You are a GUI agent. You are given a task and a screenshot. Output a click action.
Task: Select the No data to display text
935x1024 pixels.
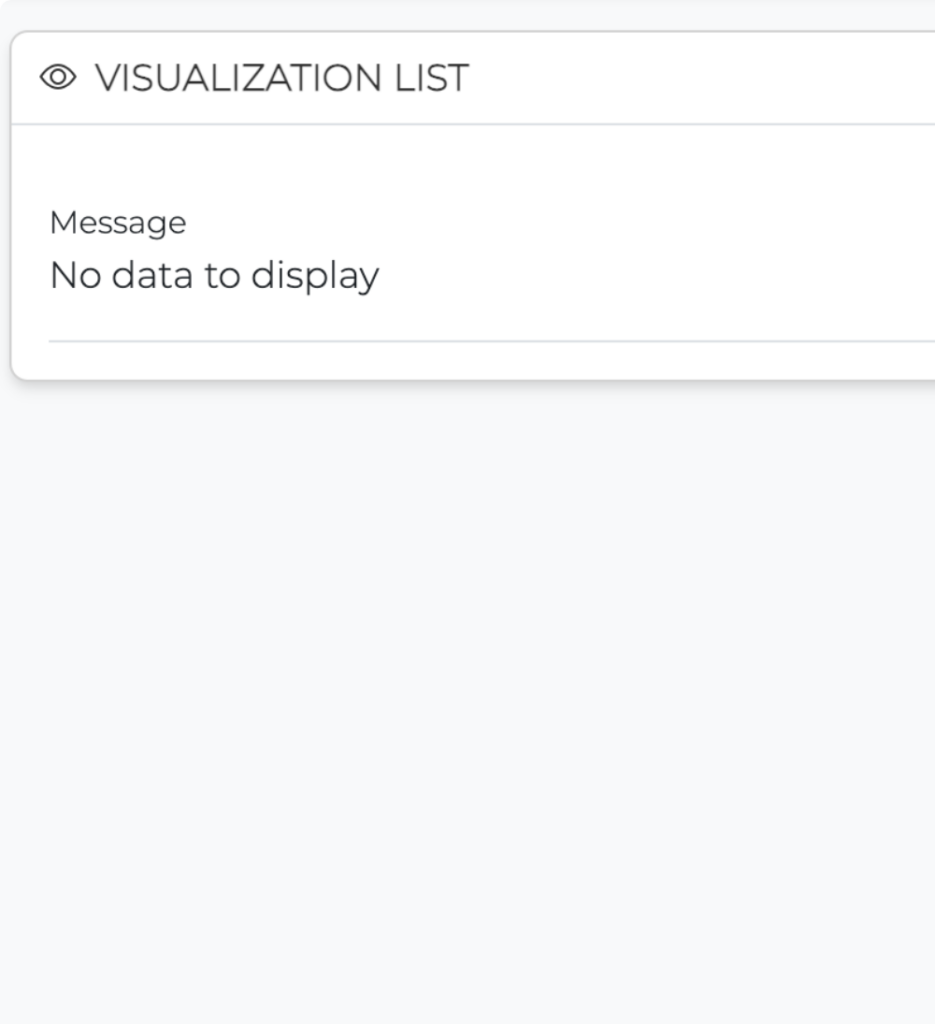tap(214, 275)
